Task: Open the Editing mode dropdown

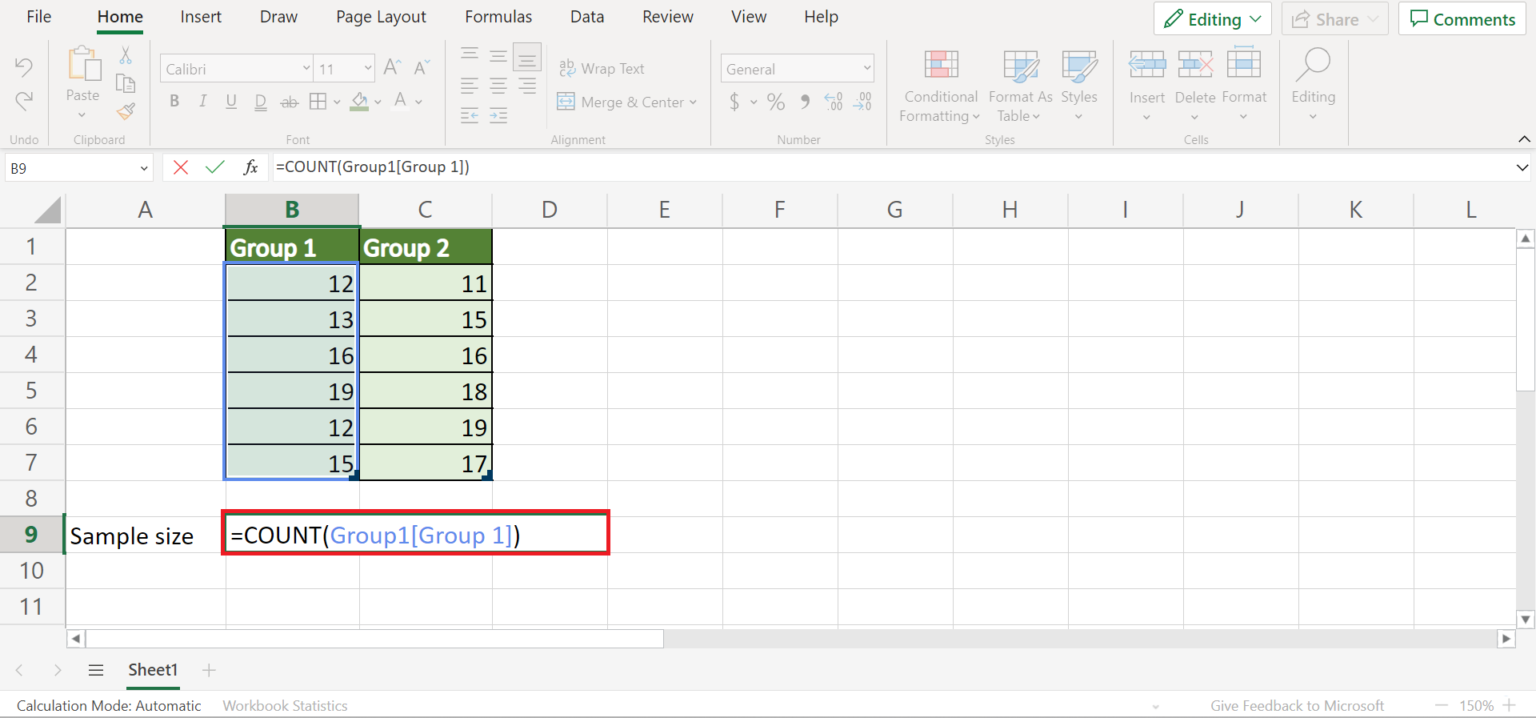Action: point(1212,18)
